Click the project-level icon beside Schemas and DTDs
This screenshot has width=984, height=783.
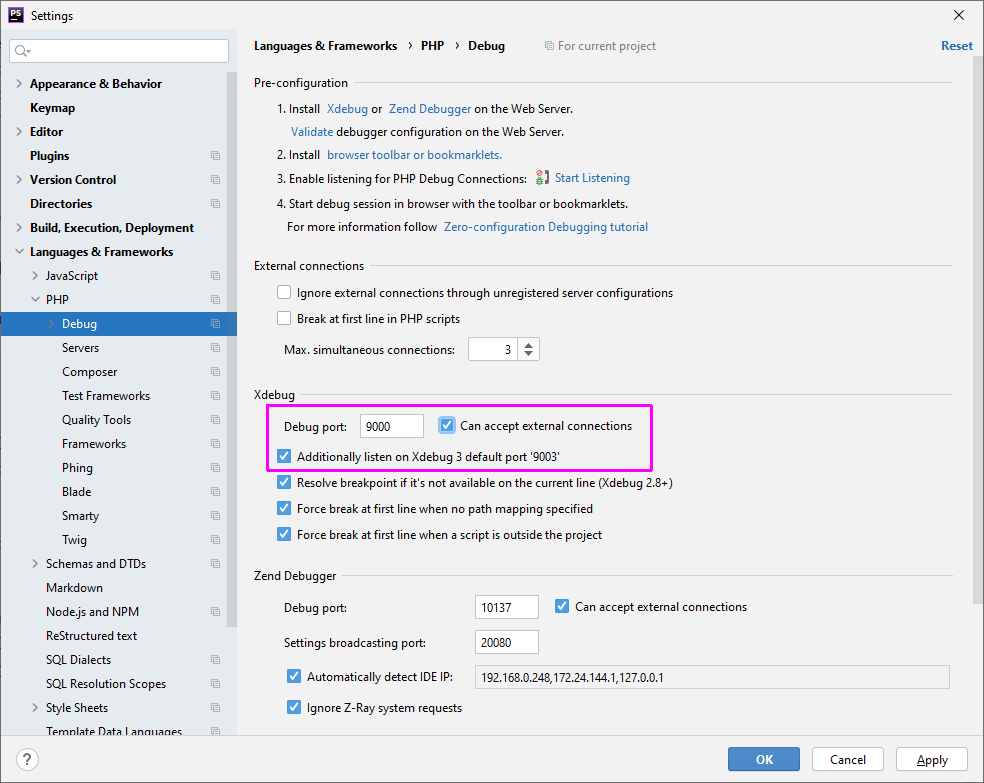tap(215, 563)
